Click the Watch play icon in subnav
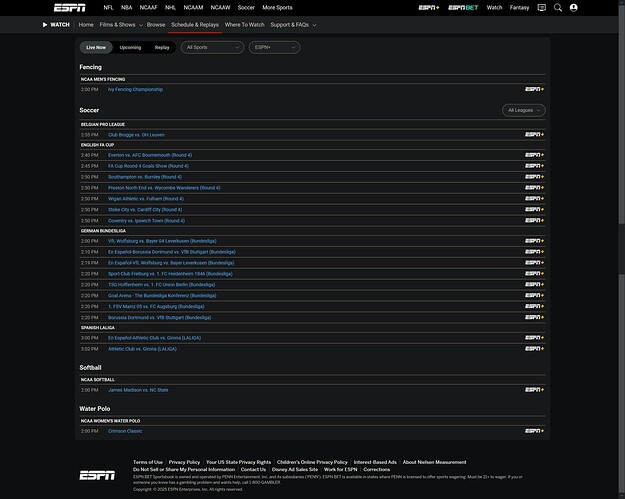The width and height of the screenshot is (625, 499). (x=46, y=24)
